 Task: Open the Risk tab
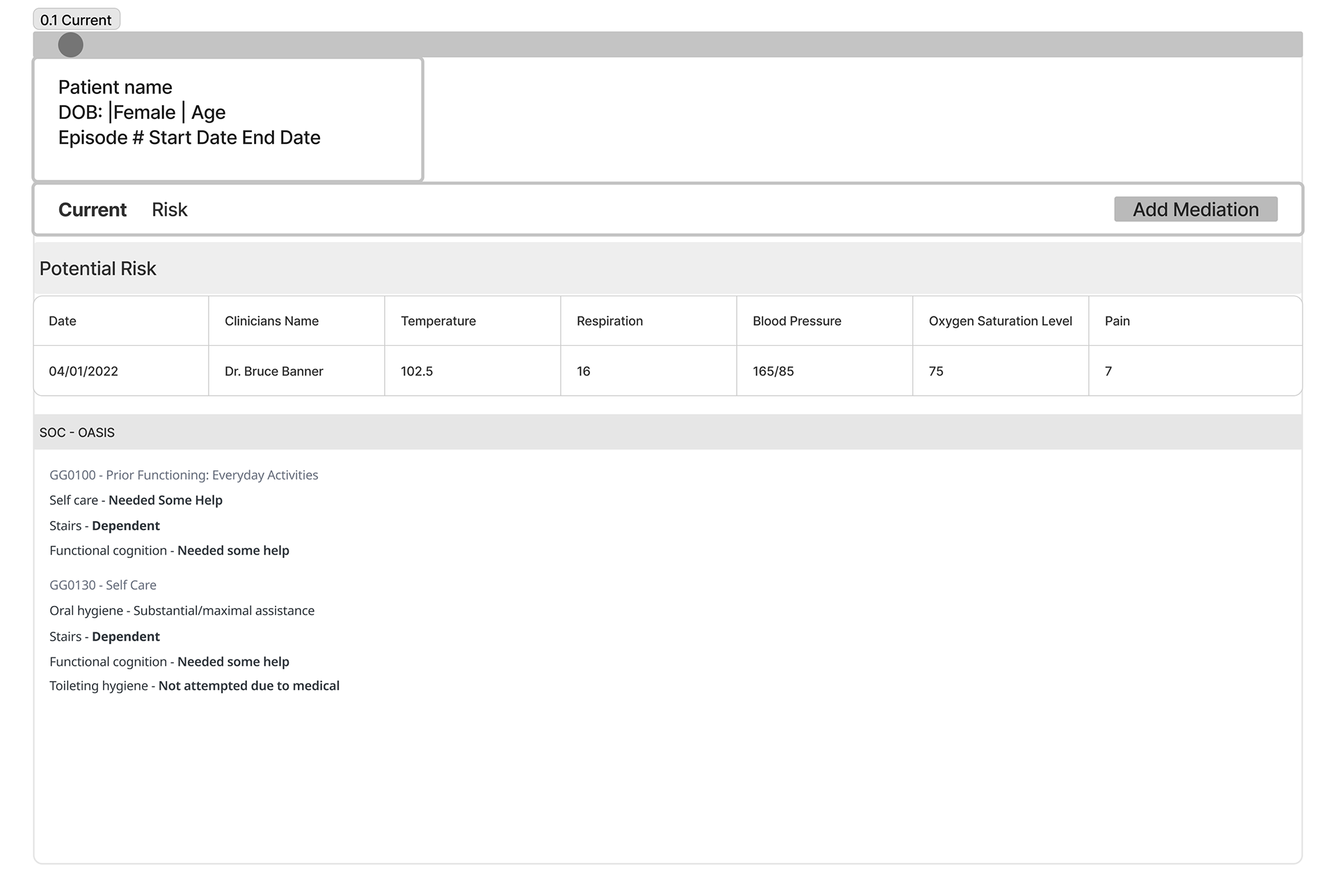point(170,209)
